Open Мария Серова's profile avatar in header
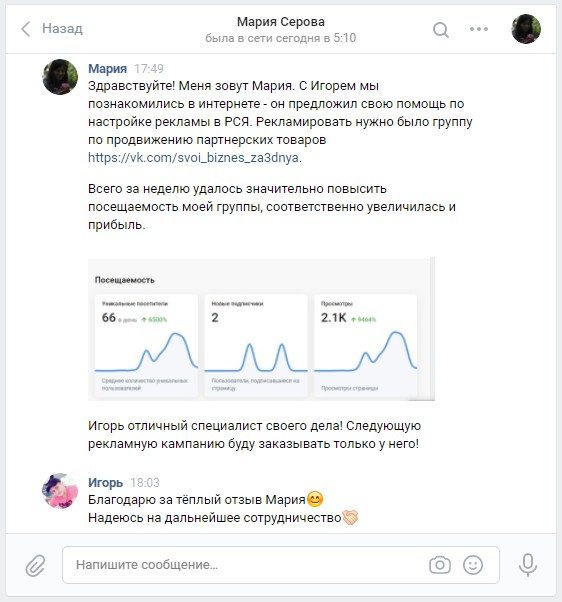The height and width of the screenshot is (602, 562). (x=526, y=29)
